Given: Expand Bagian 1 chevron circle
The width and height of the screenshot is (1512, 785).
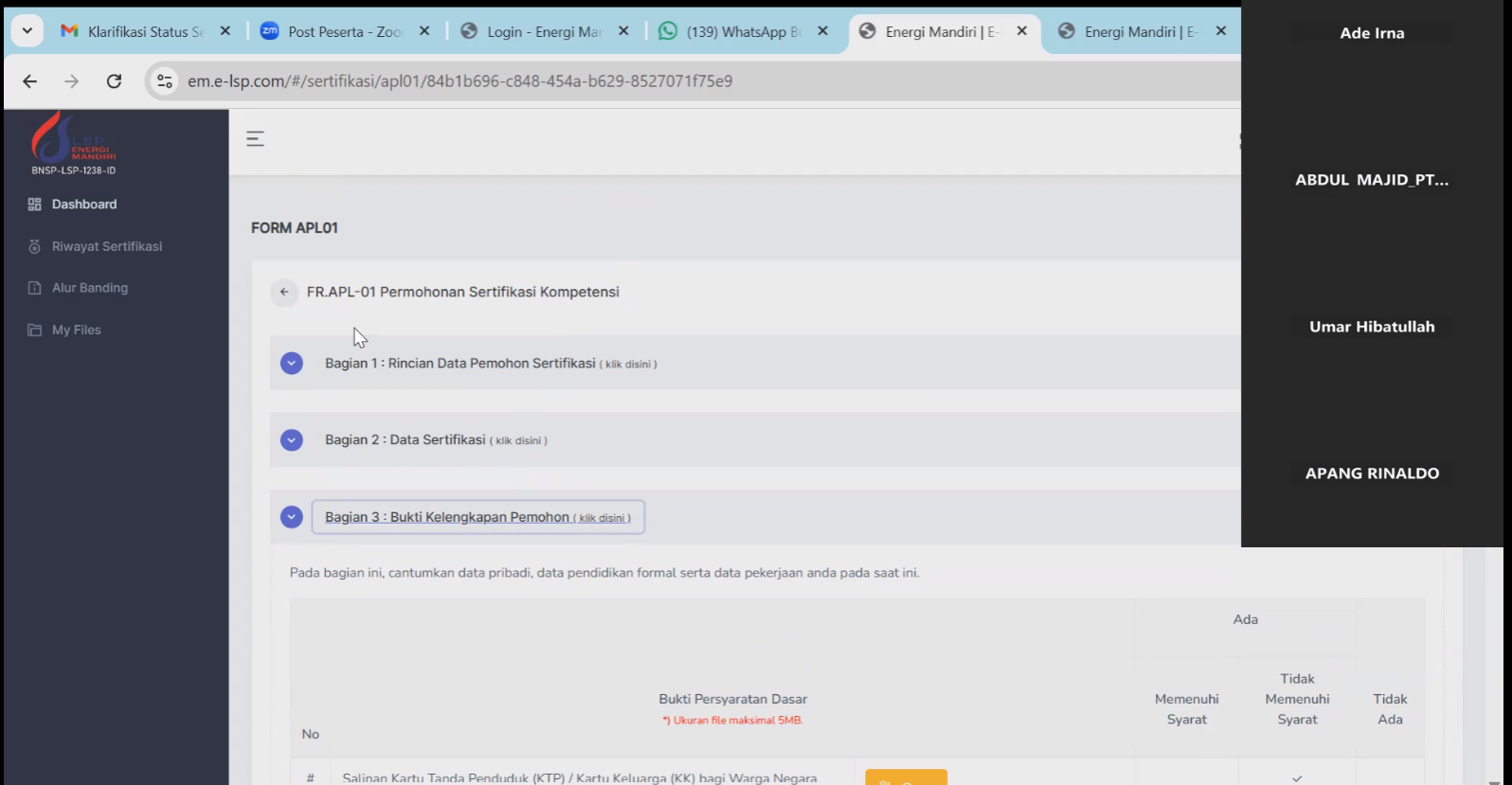Looking at the screenshot, I should coord(292,364).
